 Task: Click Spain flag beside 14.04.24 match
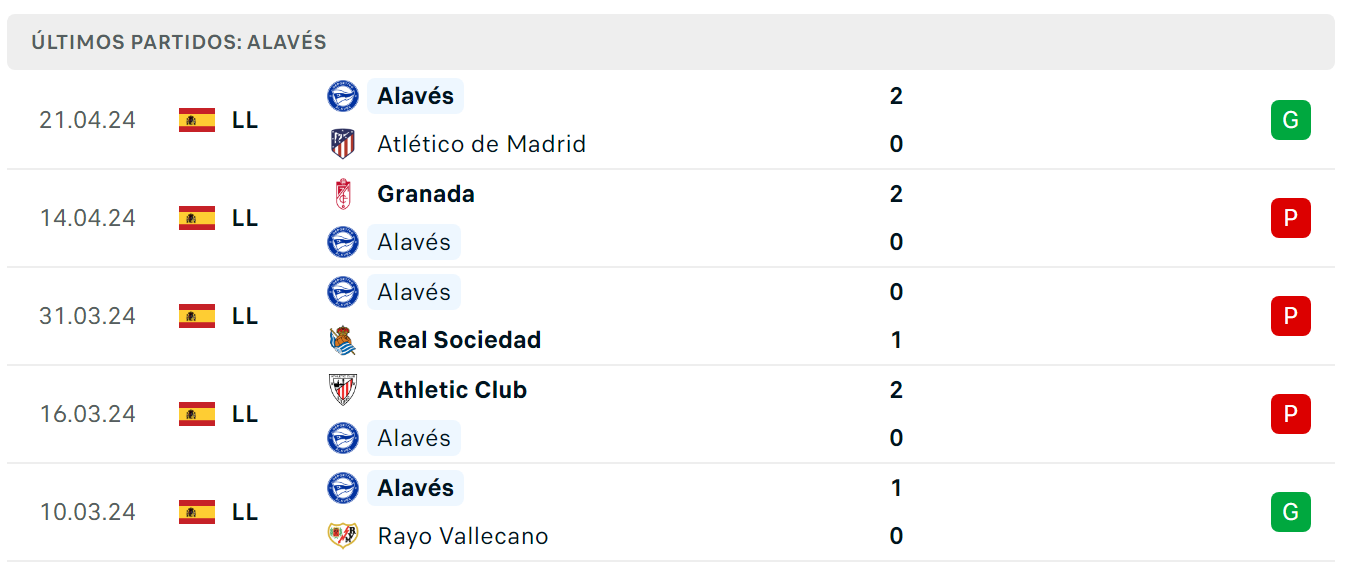coord(197,218)
